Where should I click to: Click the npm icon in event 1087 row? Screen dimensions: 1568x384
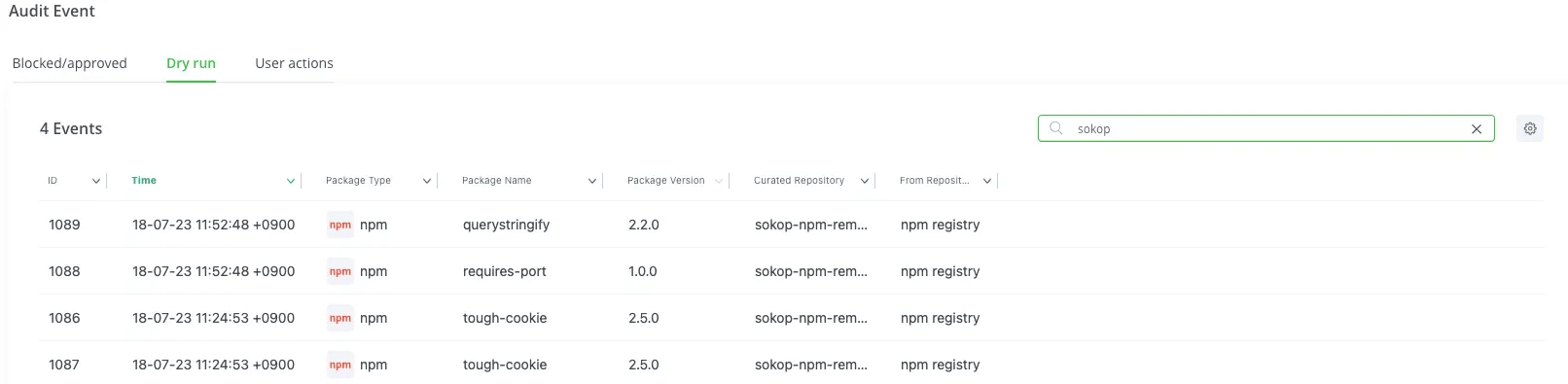pyautogui.click(x=340, y=365)
